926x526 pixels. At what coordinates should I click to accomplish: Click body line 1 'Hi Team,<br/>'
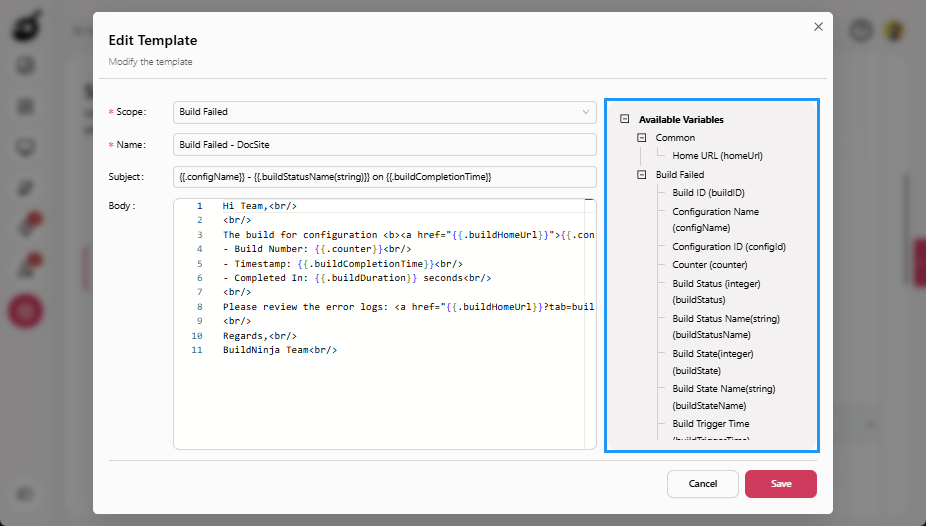pyautogui.click(x=259, y=206)
